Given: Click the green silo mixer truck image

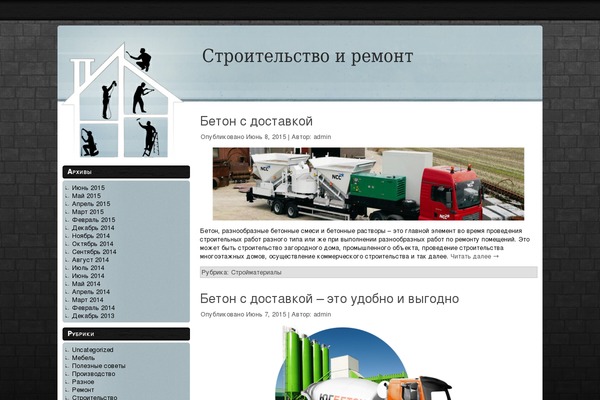Looking at the screenshot, I should 364,363.
